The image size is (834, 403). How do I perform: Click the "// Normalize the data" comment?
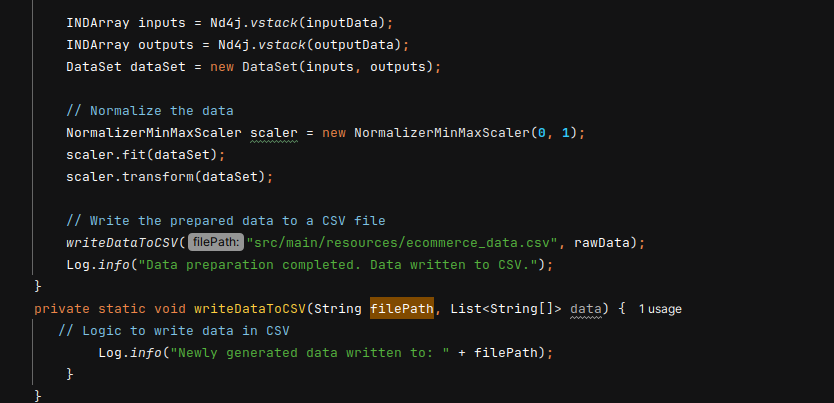149,110
